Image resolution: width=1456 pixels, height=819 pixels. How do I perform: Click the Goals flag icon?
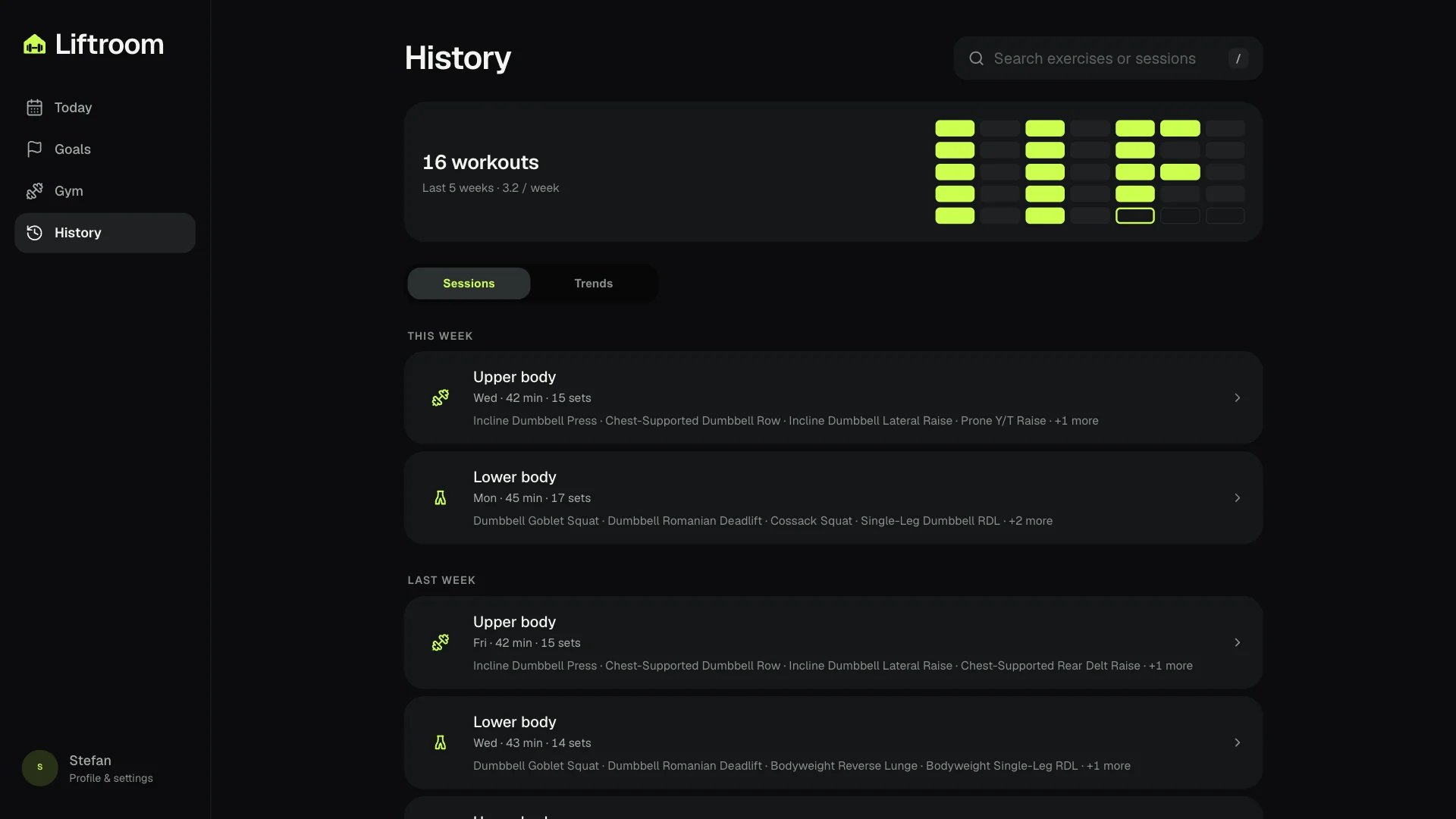coord(34,149)
